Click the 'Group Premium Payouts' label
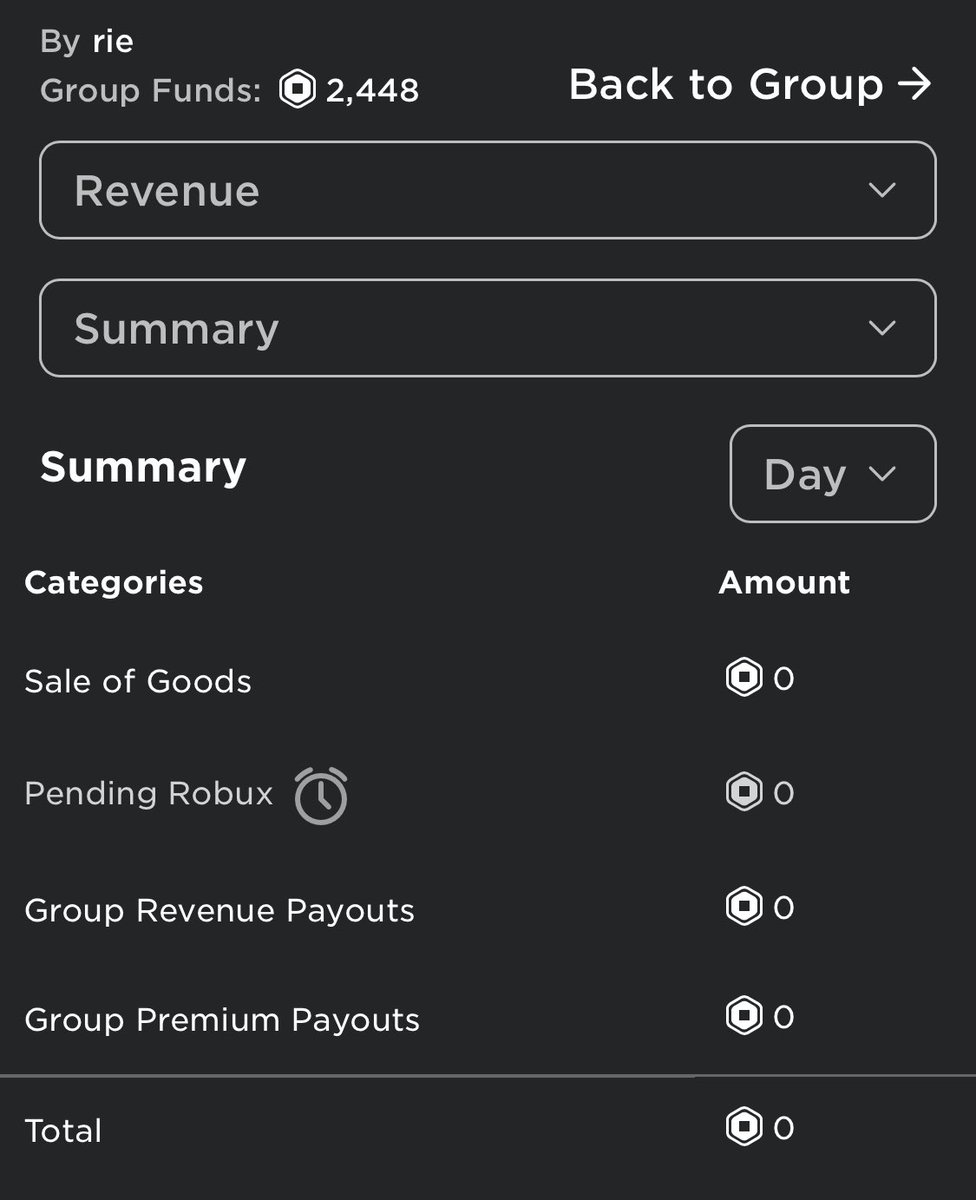 [x=222, y=1020]
